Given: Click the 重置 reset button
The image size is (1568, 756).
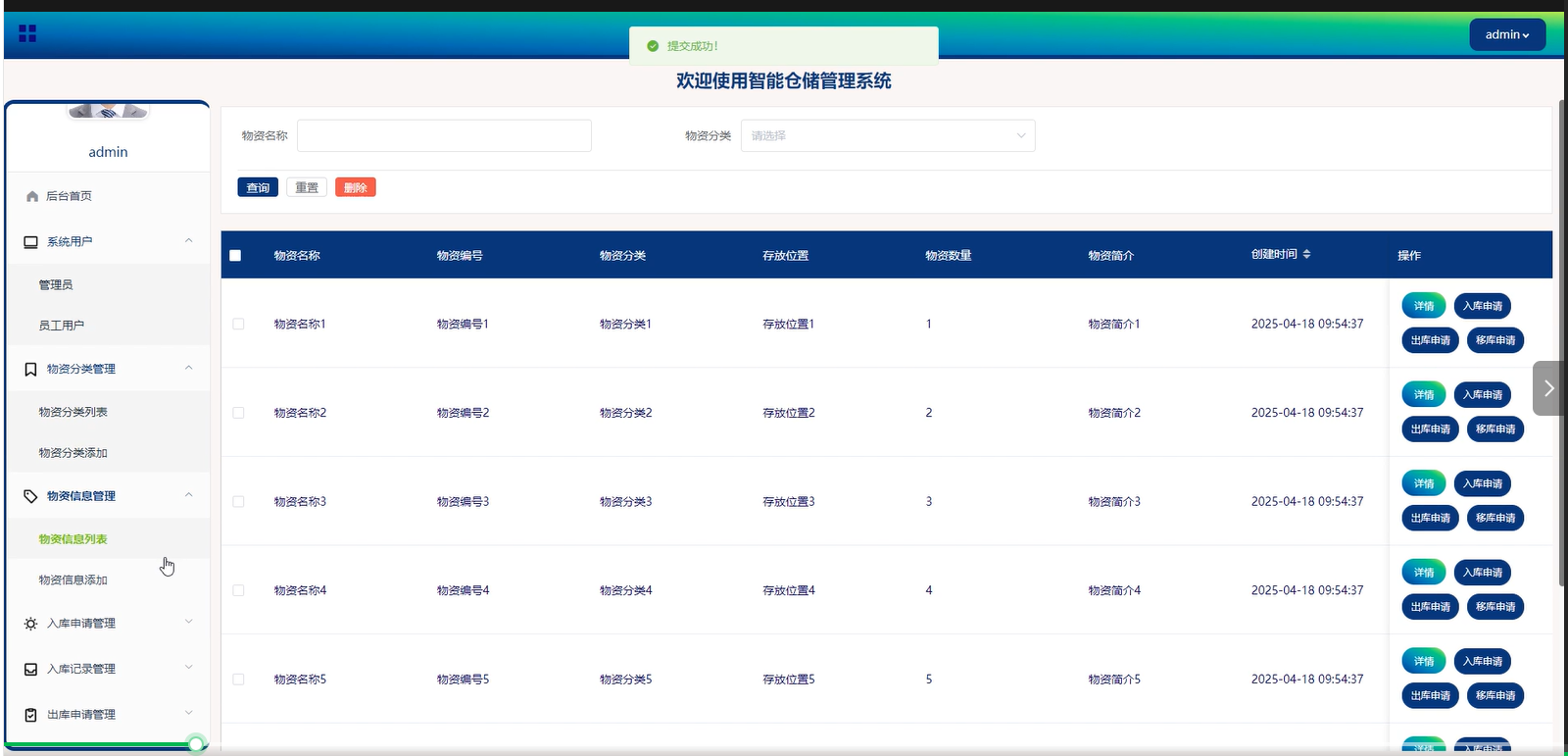Looking at the screenshot, I should coord(307,187).
